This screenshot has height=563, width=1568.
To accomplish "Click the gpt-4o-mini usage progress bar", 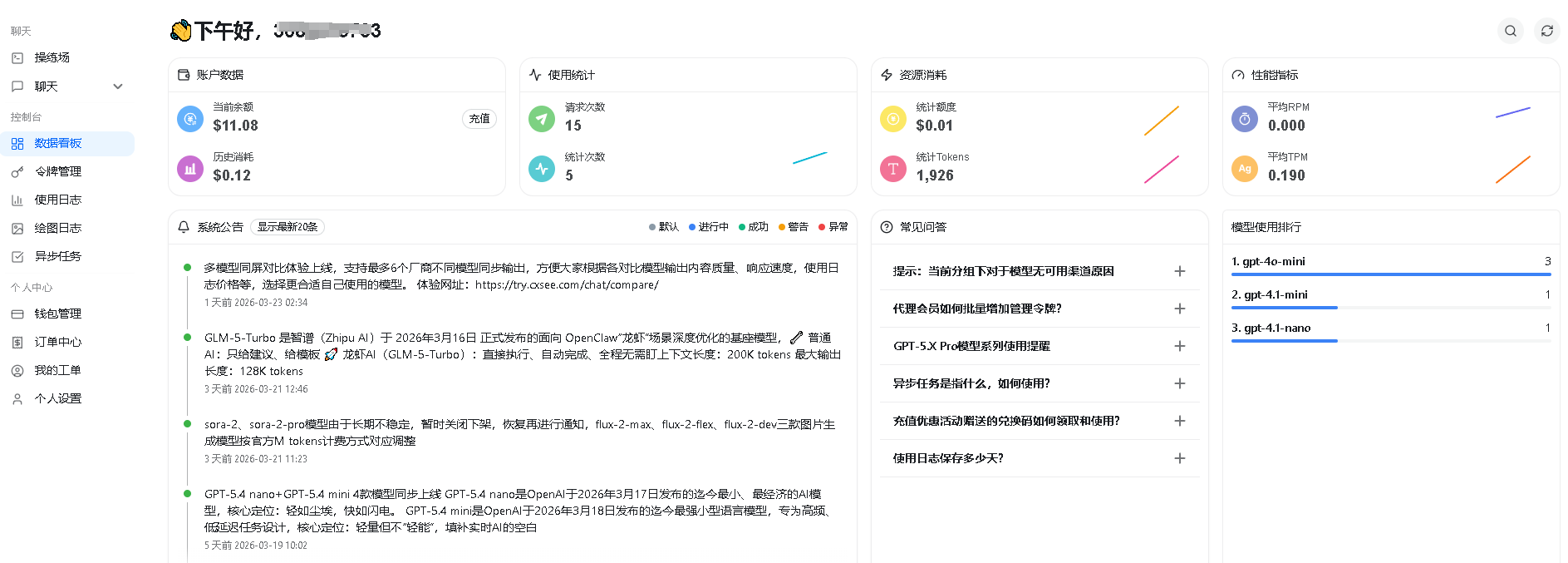I will 1390,274.
